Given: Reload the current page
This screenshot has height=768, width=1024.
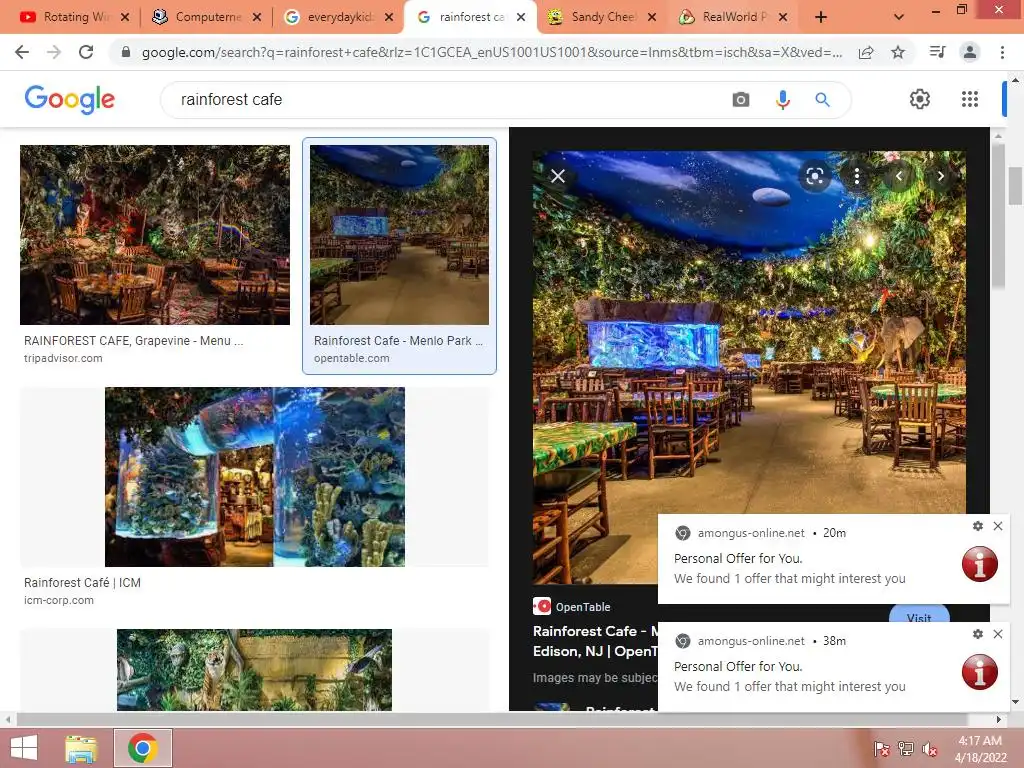Looking at the screenshot, I should coord(86,52).
